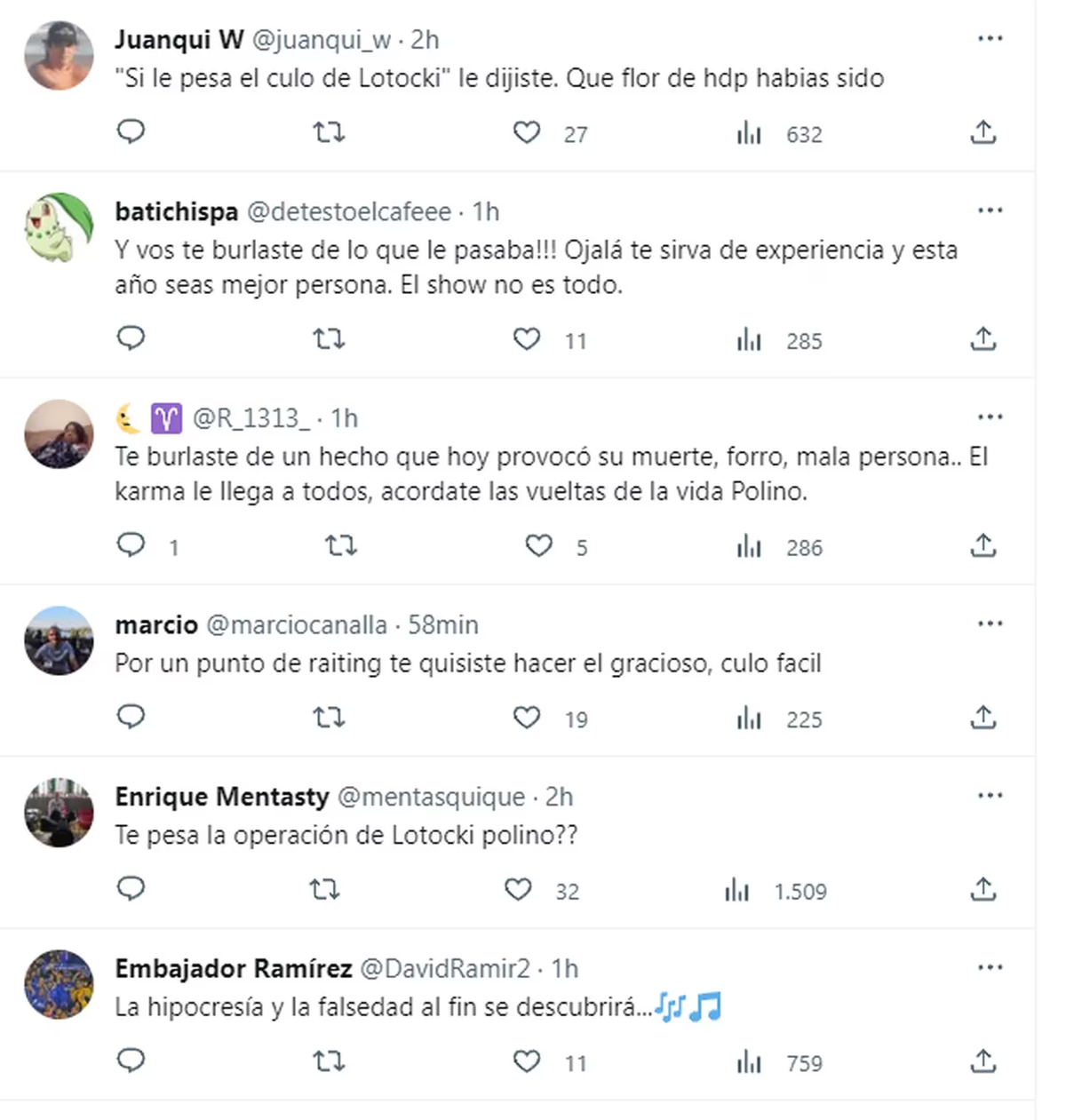Open Juanqui W's profile picture
The image size is (1066, 1120).
(59, 57)
